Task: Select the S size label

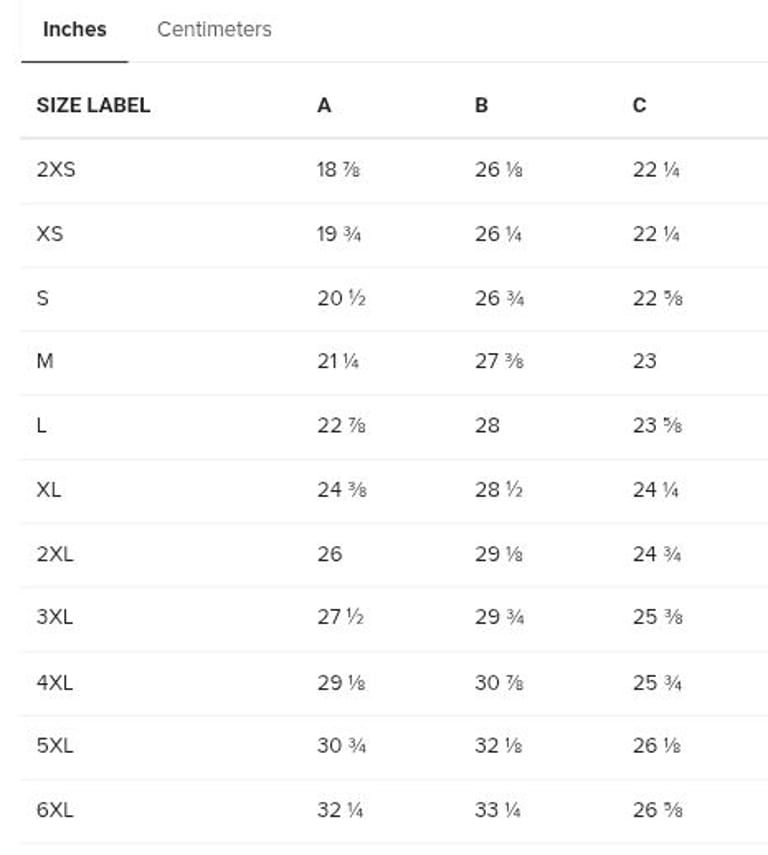Action: click(x=42, y=298)
